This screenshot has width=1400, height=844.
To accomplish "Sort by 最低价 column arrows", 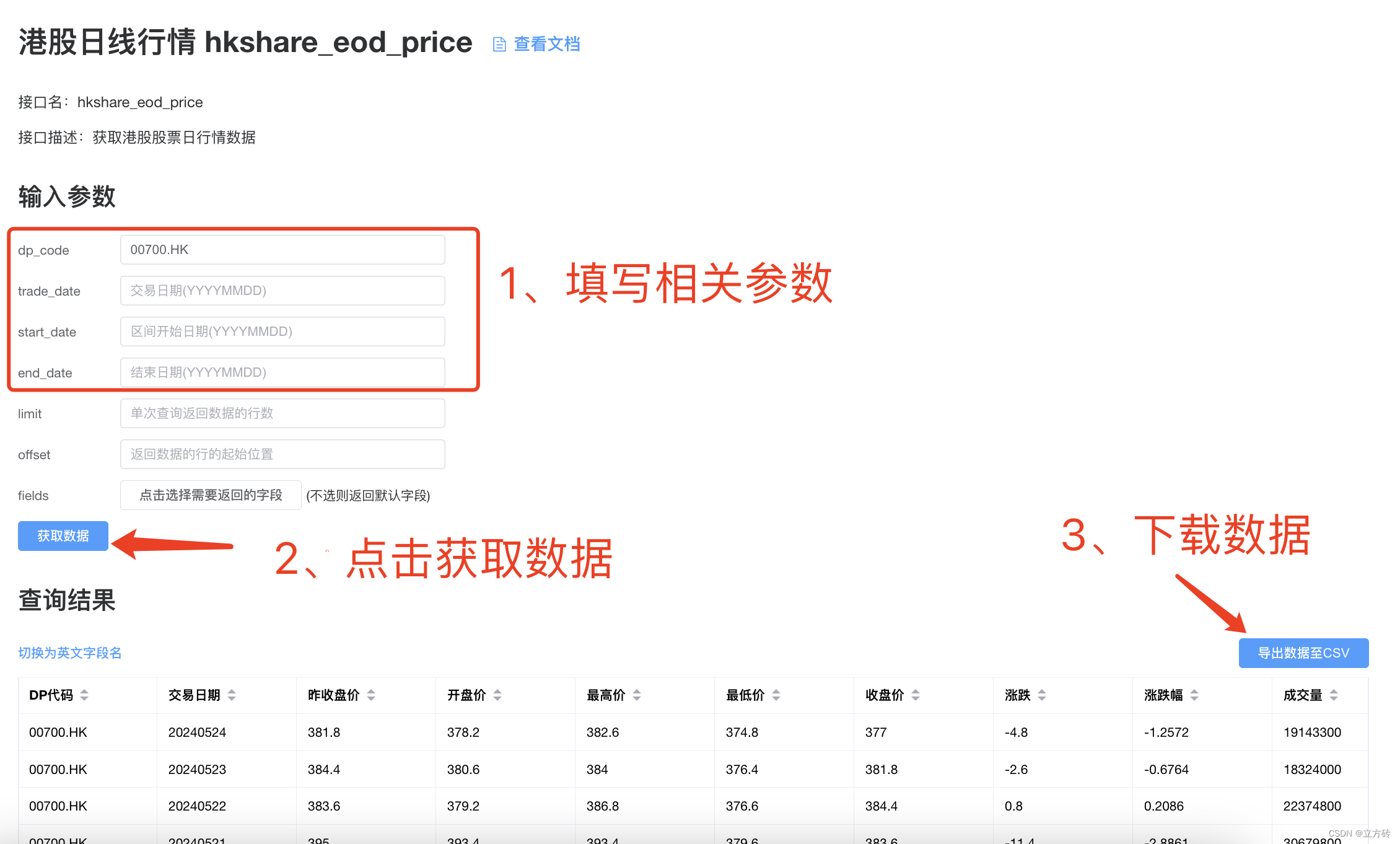I will (776, 695).
